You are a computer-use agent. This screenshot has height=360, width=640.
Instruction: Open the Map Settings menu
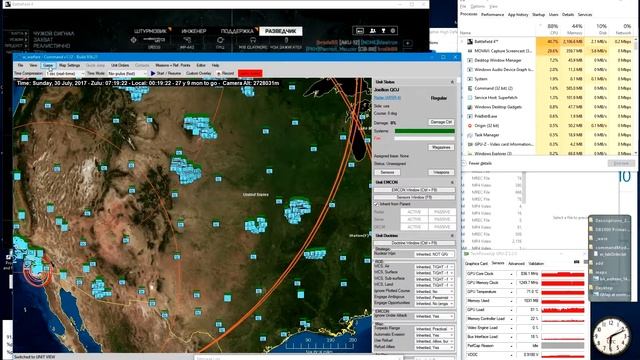(69, 65)
